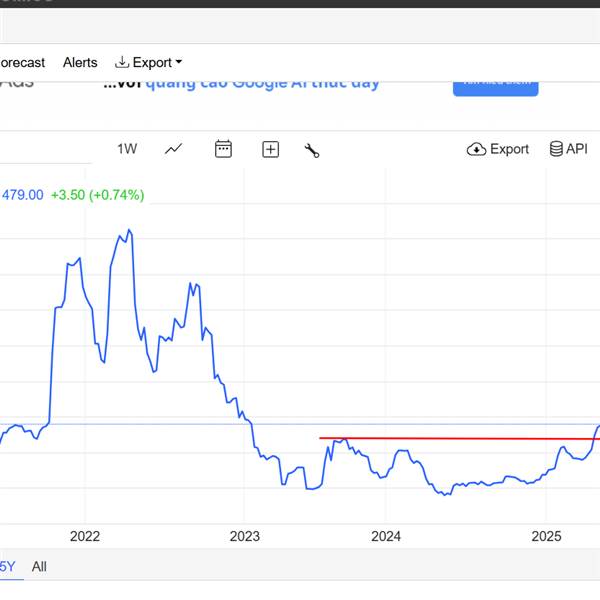This screenshot has width=600, height=600.
Task: Click the 2024 label on time axis
Action: coord(385,536)
